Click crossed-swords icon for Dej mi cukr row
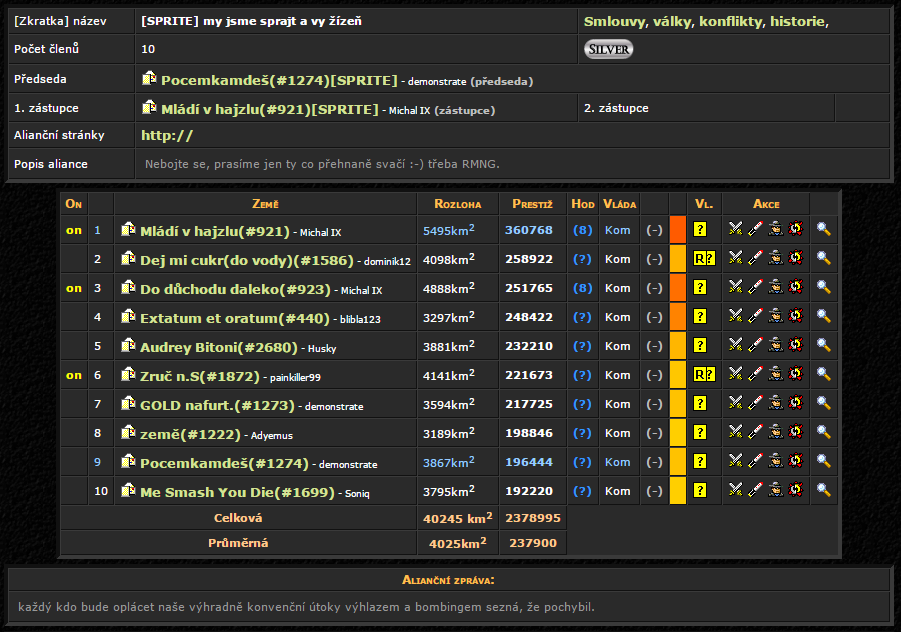The image size is (901, 632). pyautogui.click(x=736, y=257)
